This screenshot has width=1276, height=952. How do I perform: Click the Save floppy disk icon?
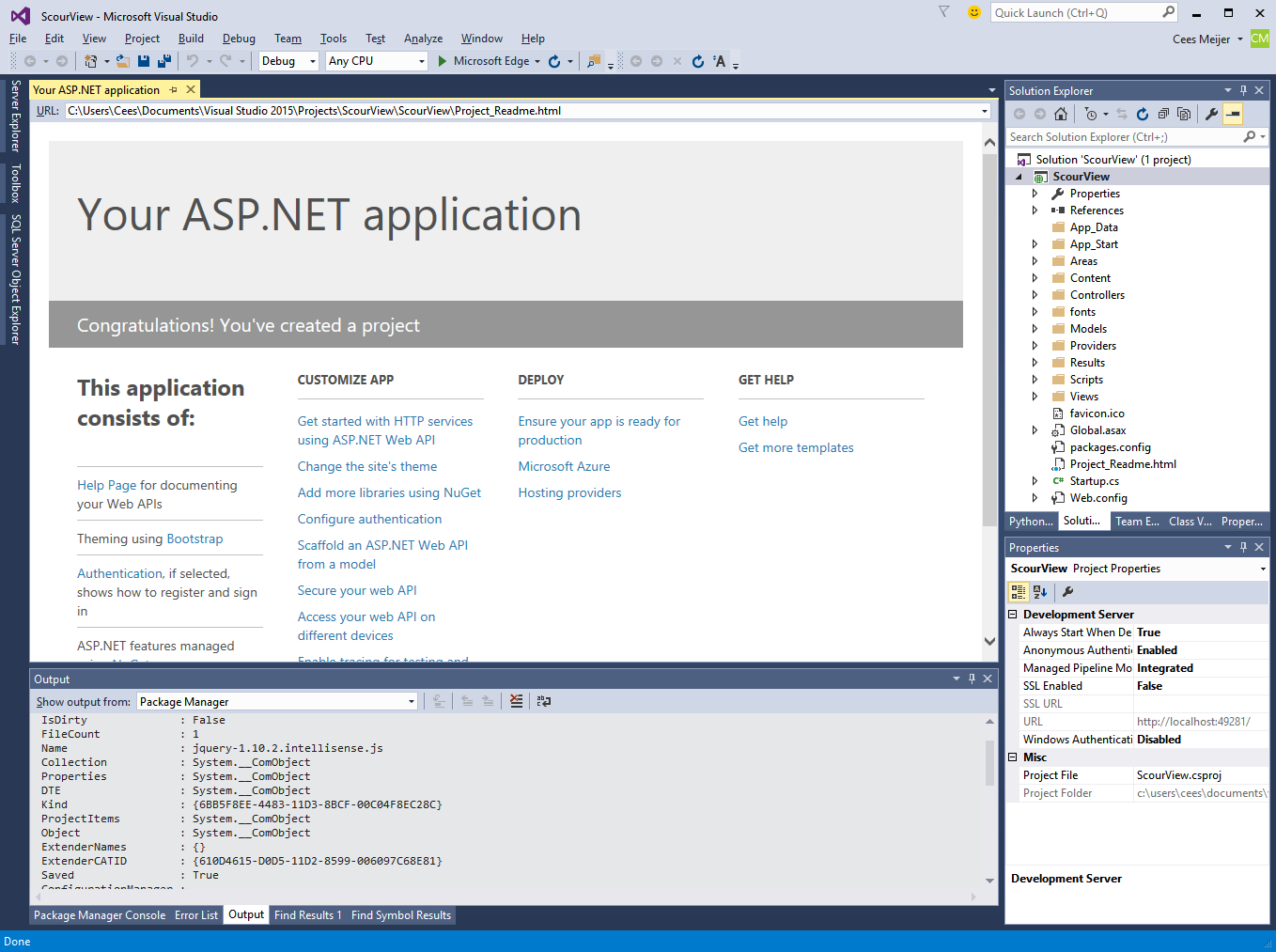(144, 61)
